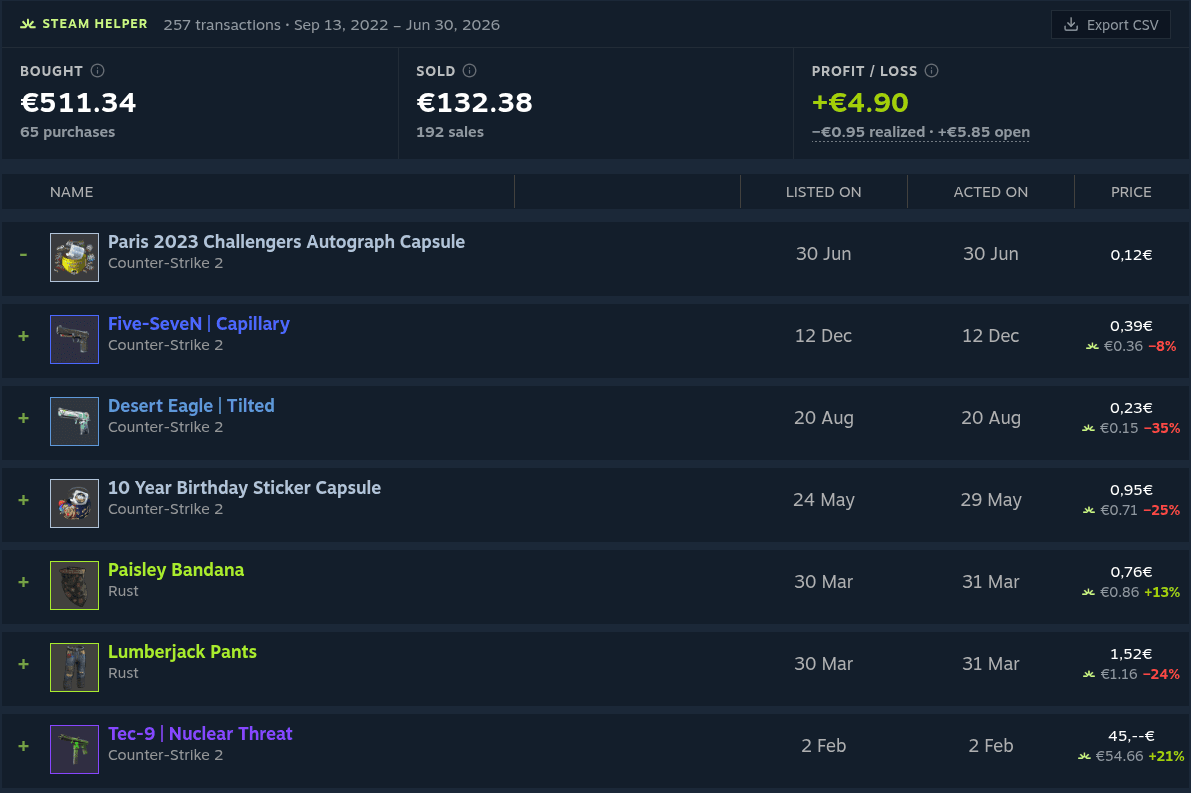
Task: Click the plus sign on the Lumberjack Pants row
Action: 24,664
